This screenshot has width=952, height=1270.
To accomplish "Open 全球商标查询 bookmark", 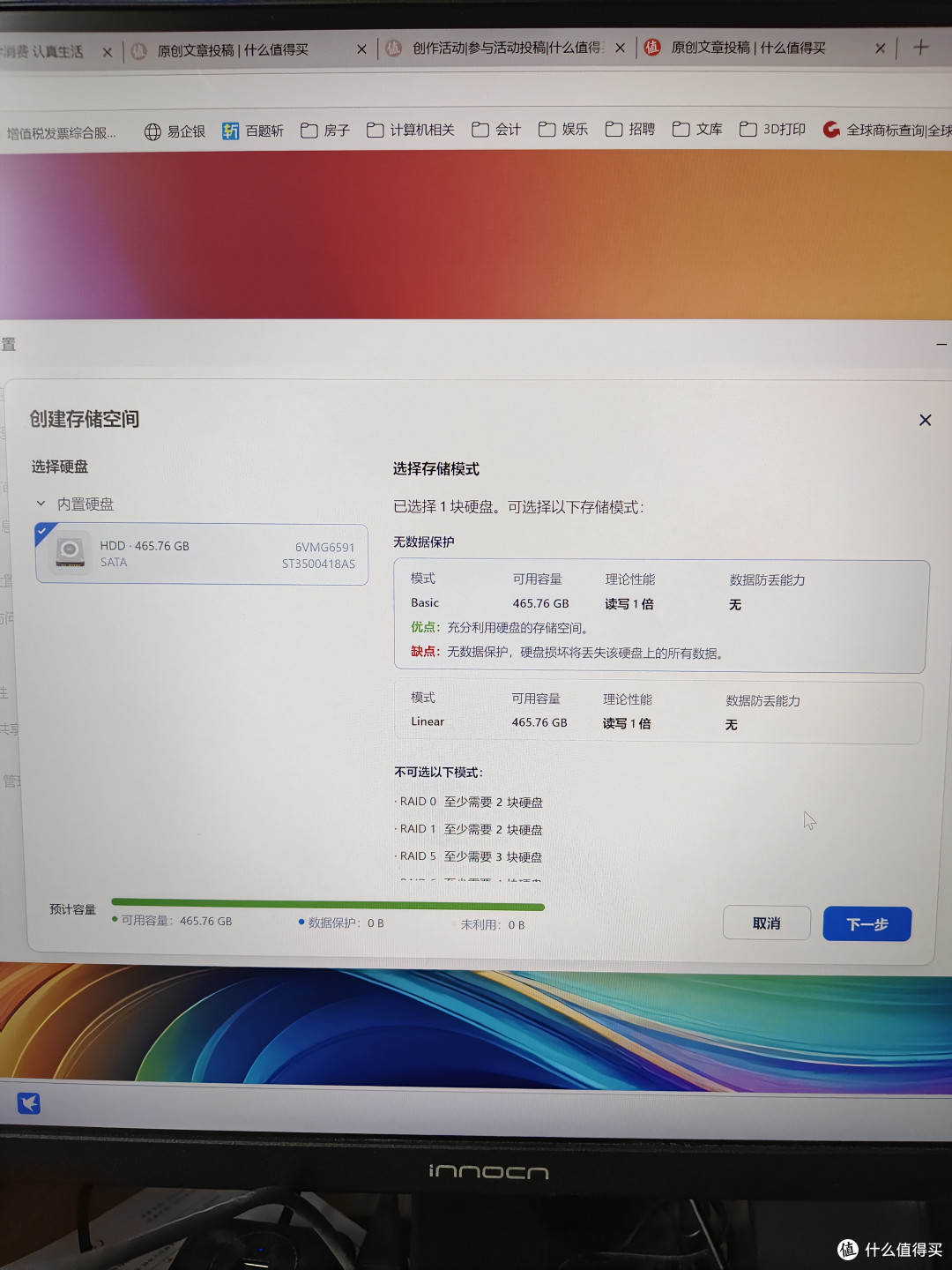I will pos(887,131).
